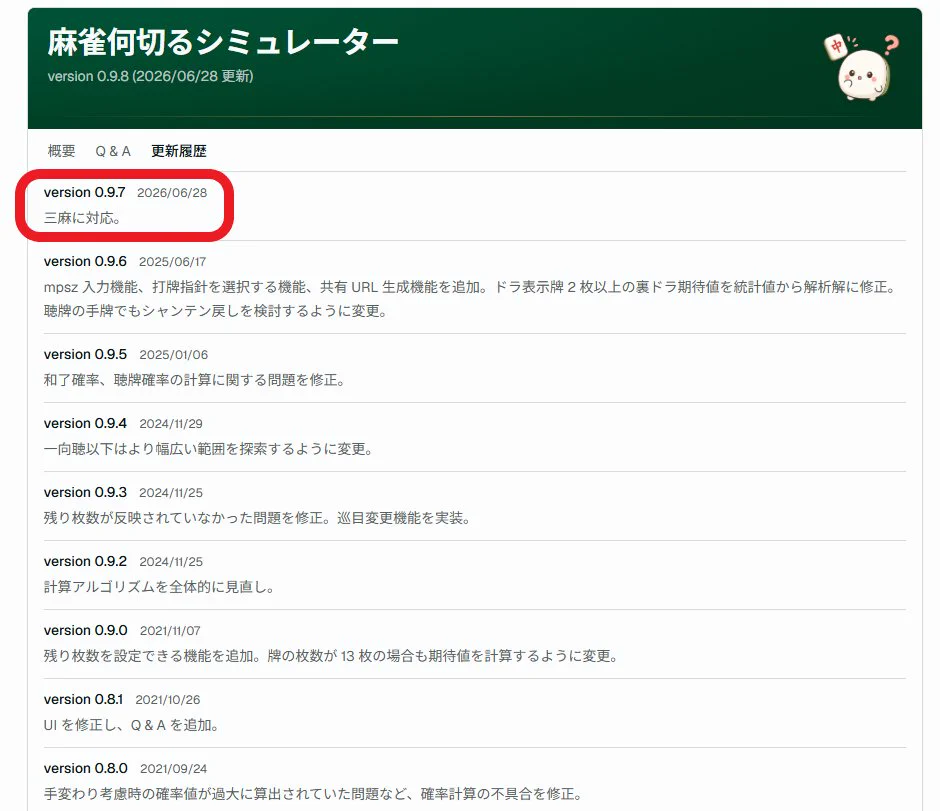The image size is (940, 811).
Task: Click the date 2024/11/29
Action: (x=171, y=424)
